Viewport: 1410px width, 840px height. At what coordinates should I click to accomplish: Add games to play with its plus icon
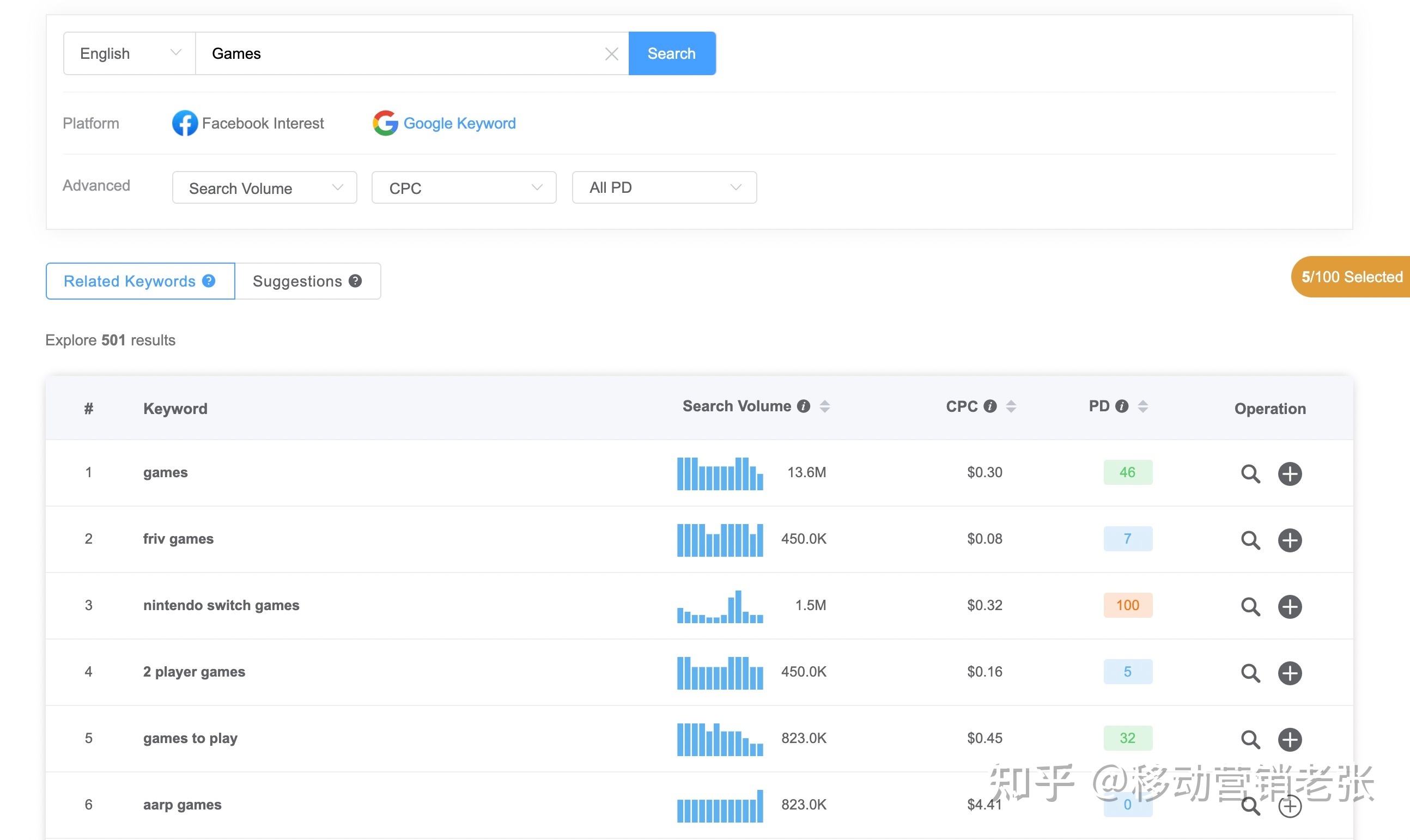click(x=1290, y=740)
